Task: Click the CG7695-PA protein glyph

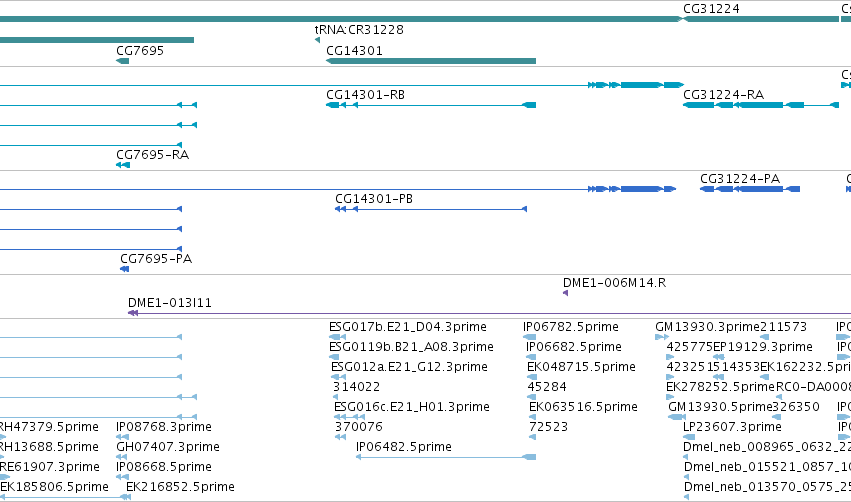Action: tap(124, 269)
